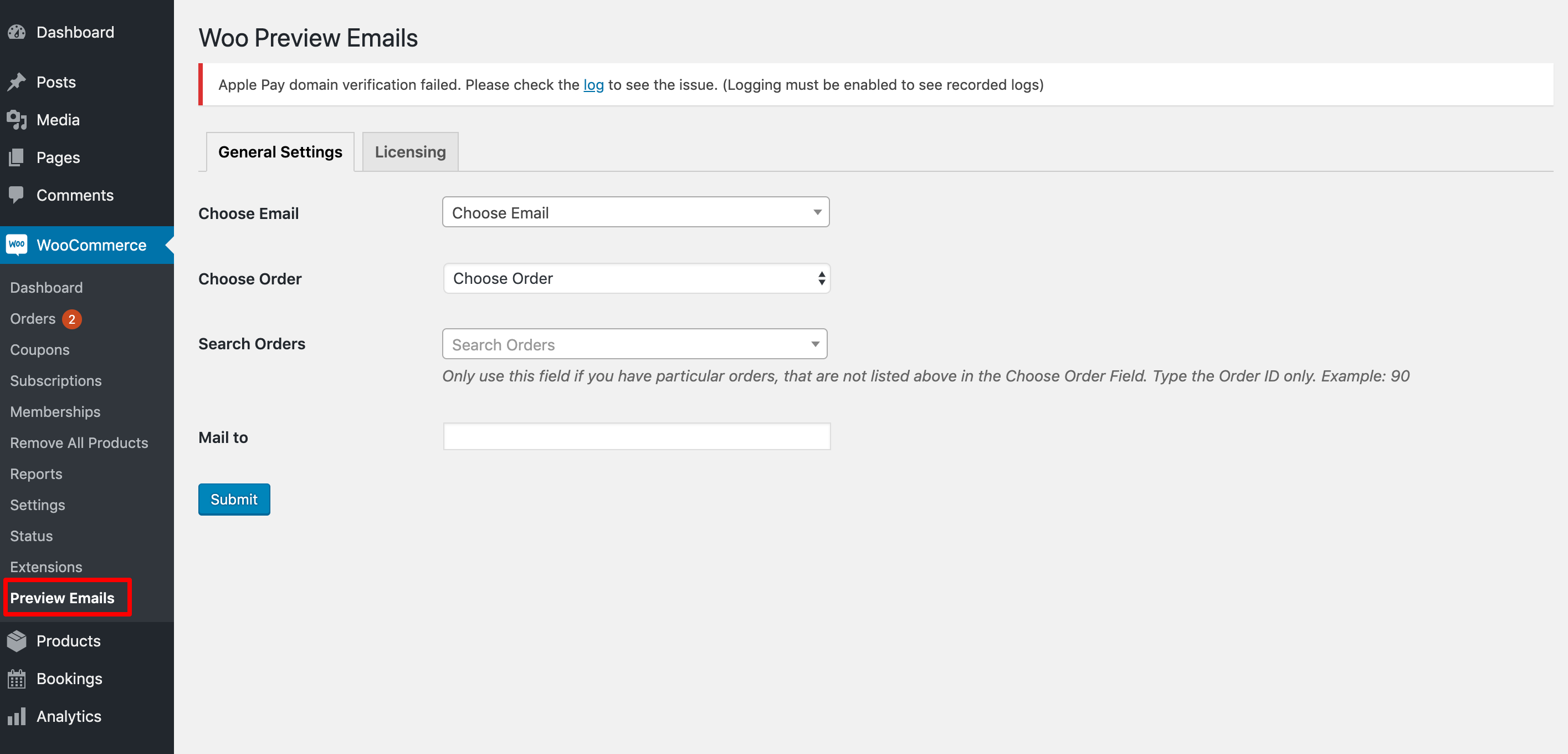Click the Choose Email field label
Viewport: 1568px width, 754px height.
tap(248, 213)
